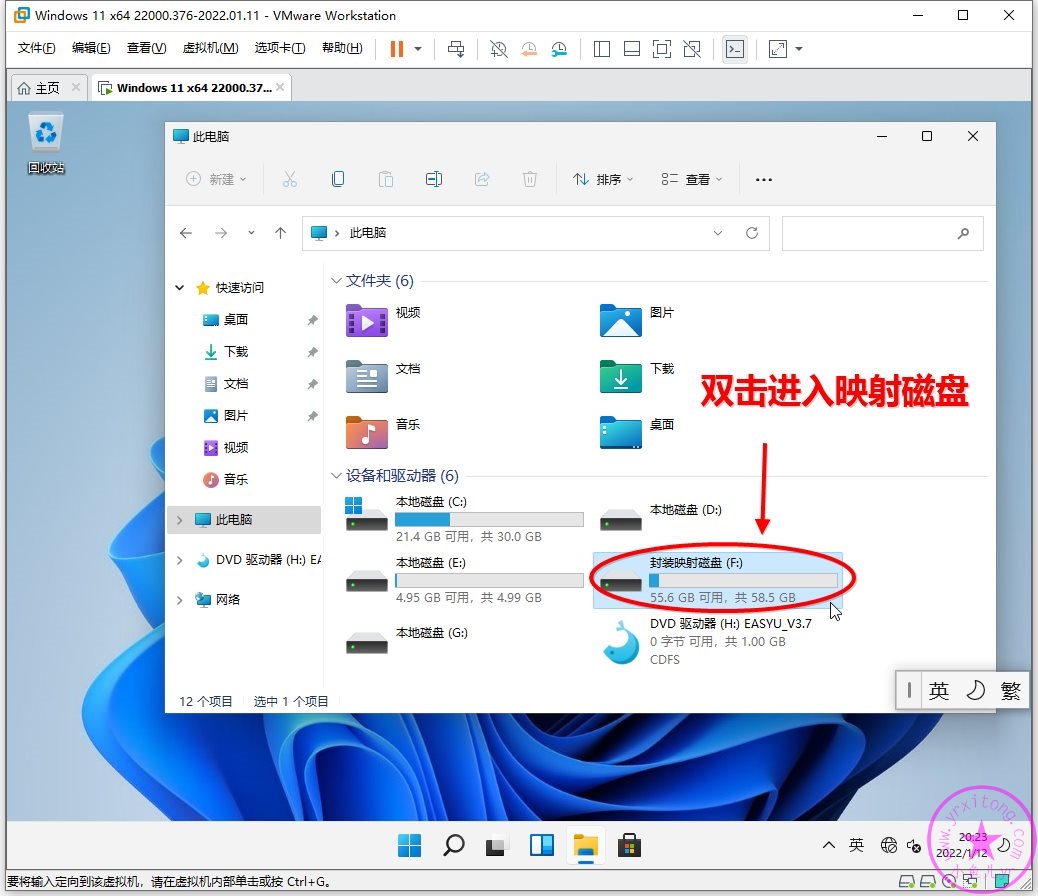Collapse the 文件夹 (6) group
Screen dimensions: 1038x896
(x=336, y=281)
